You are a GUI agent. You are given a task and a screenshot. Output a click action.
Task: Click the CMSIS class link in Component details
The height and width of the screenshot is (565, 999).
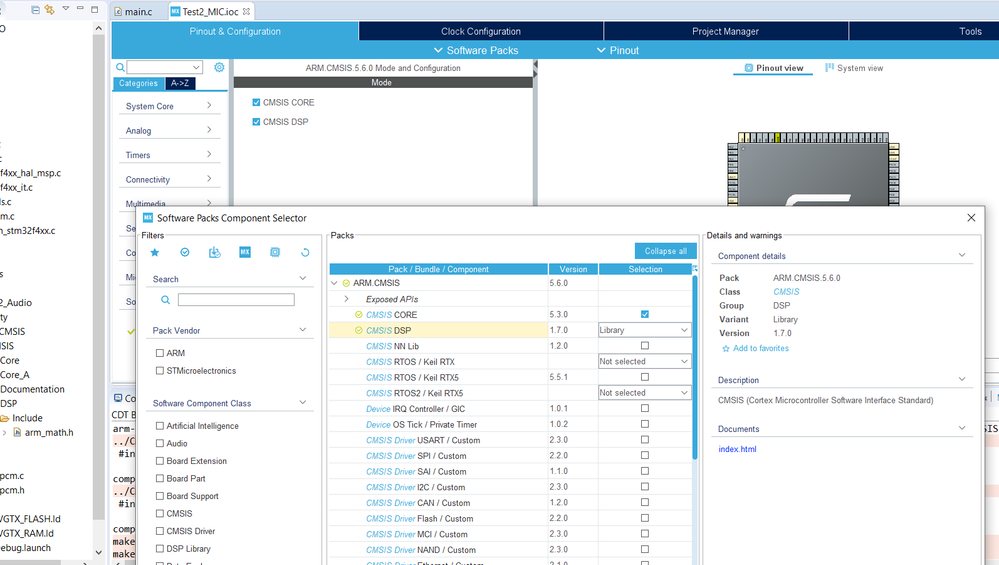[x=786, y=292]
